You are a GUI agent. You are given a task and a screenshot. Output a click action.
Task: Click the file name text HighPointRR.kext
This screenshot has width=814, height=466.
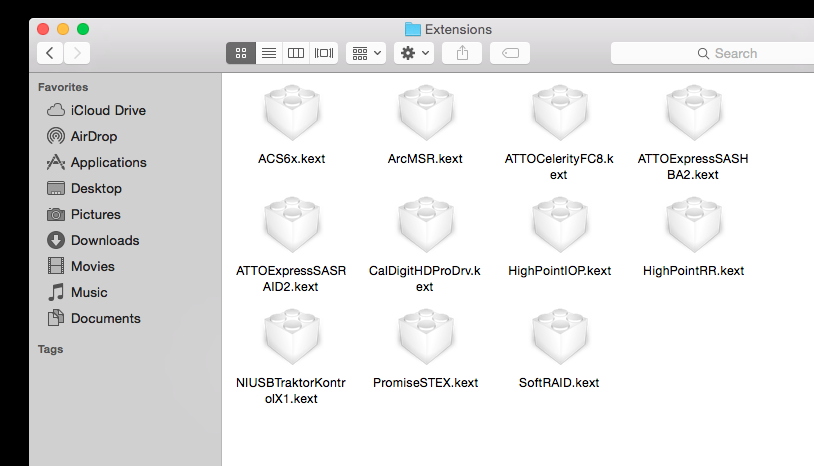click(694, 271)
